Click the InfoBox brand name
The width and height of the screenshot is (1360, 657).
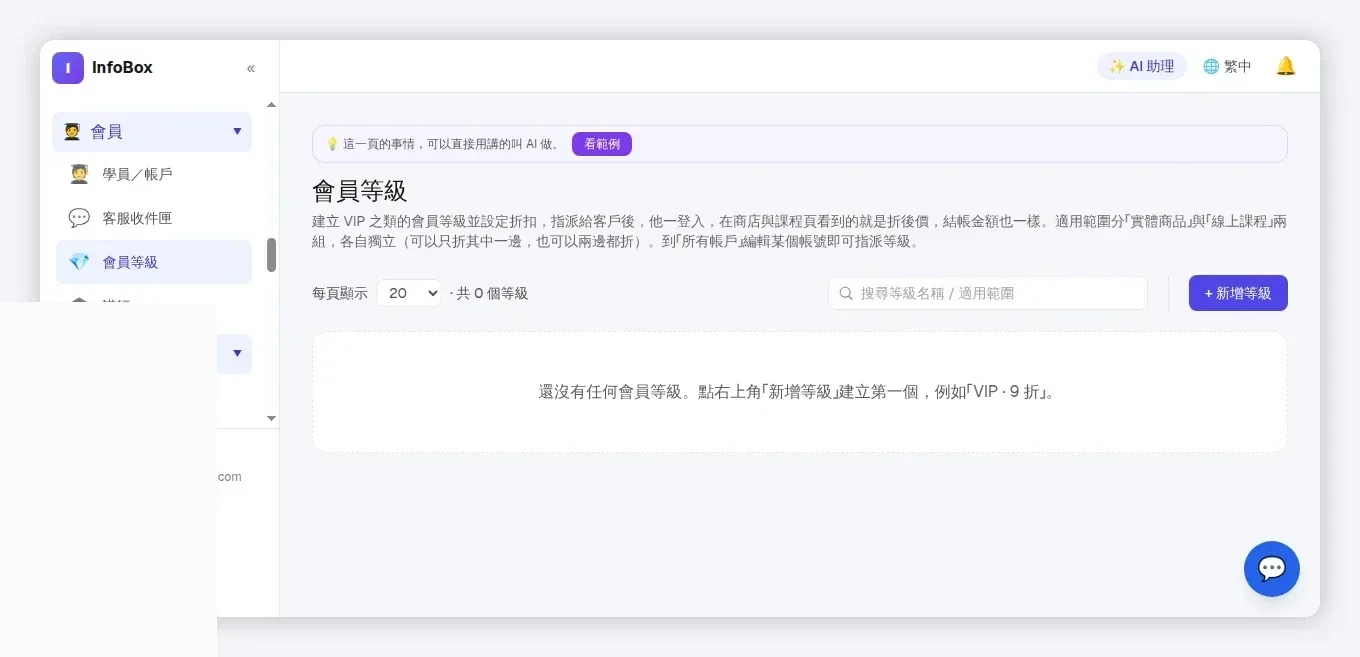tap(122, 68)
